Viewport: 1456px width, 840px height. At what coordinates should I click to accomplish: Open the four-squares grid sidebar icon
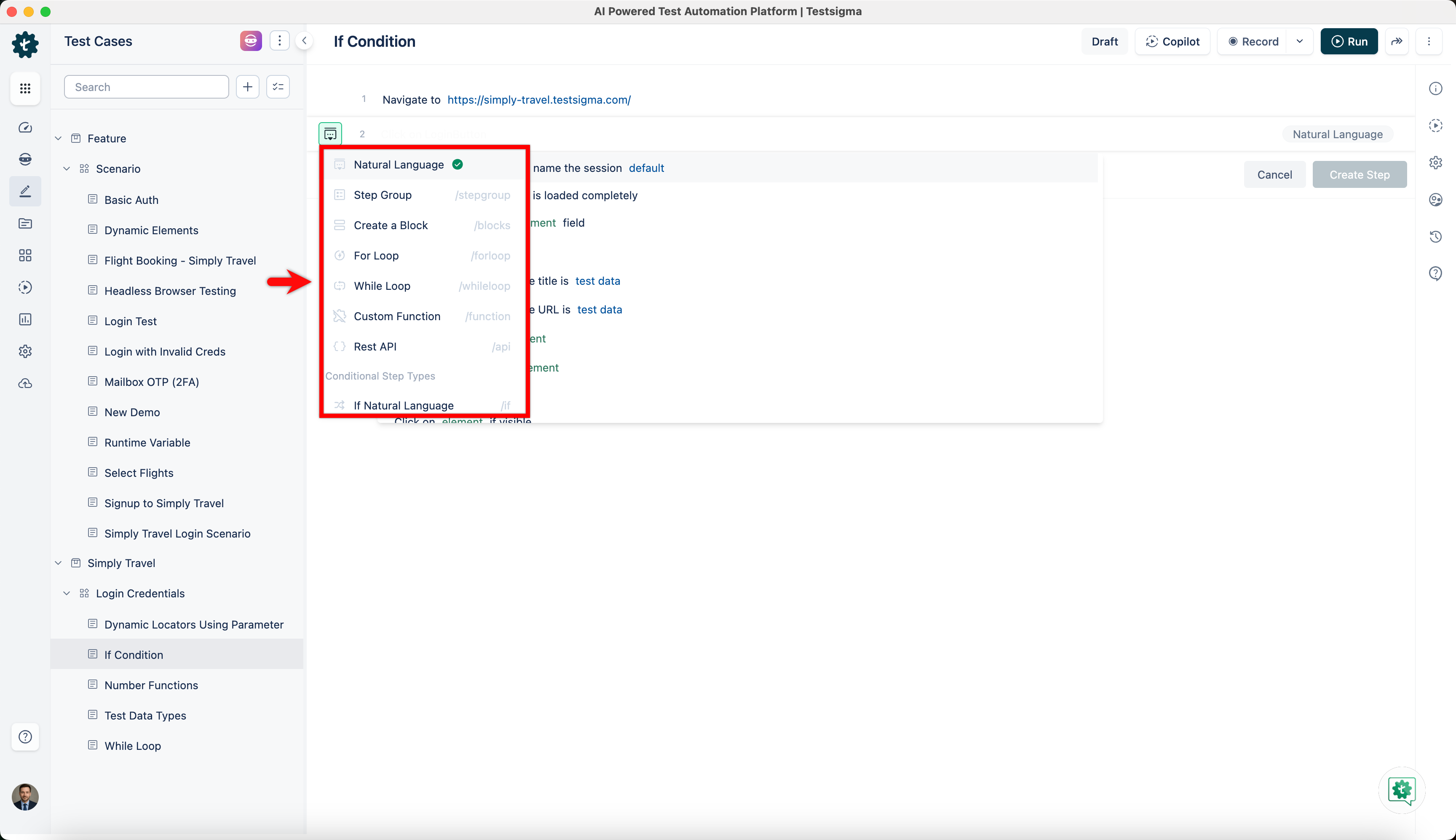pyautogui.click(x=25, y=255)
